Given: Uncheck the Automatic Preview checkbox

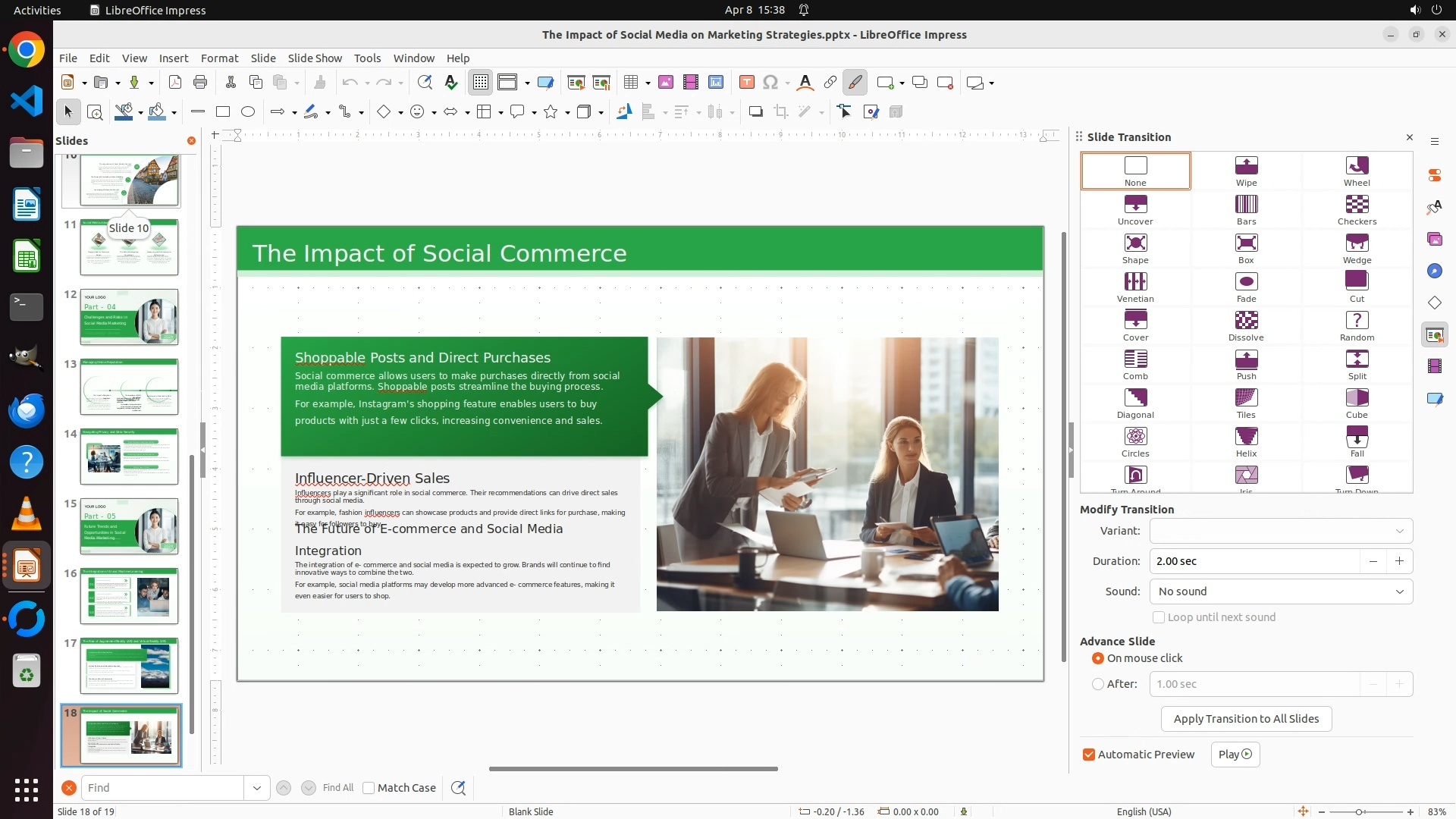Looking at the screenshot, I should point(1089,755).
